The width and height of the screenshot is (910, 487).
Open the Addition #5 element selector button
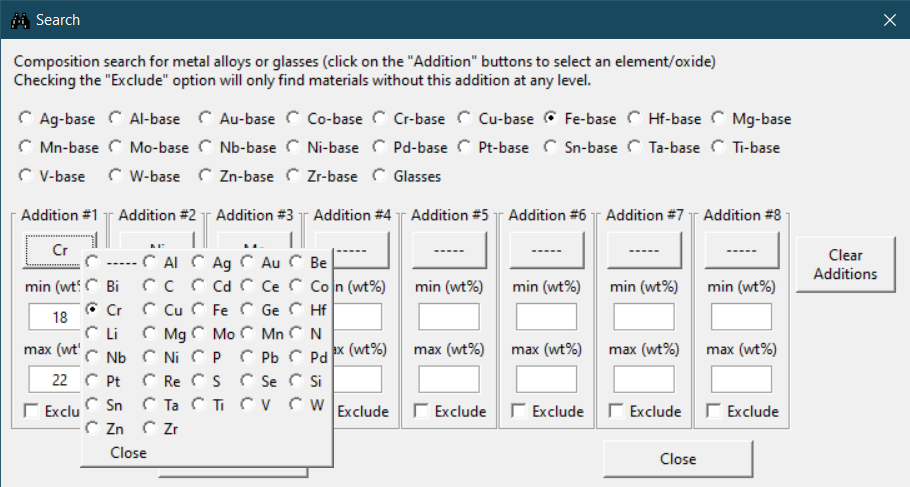449,249
